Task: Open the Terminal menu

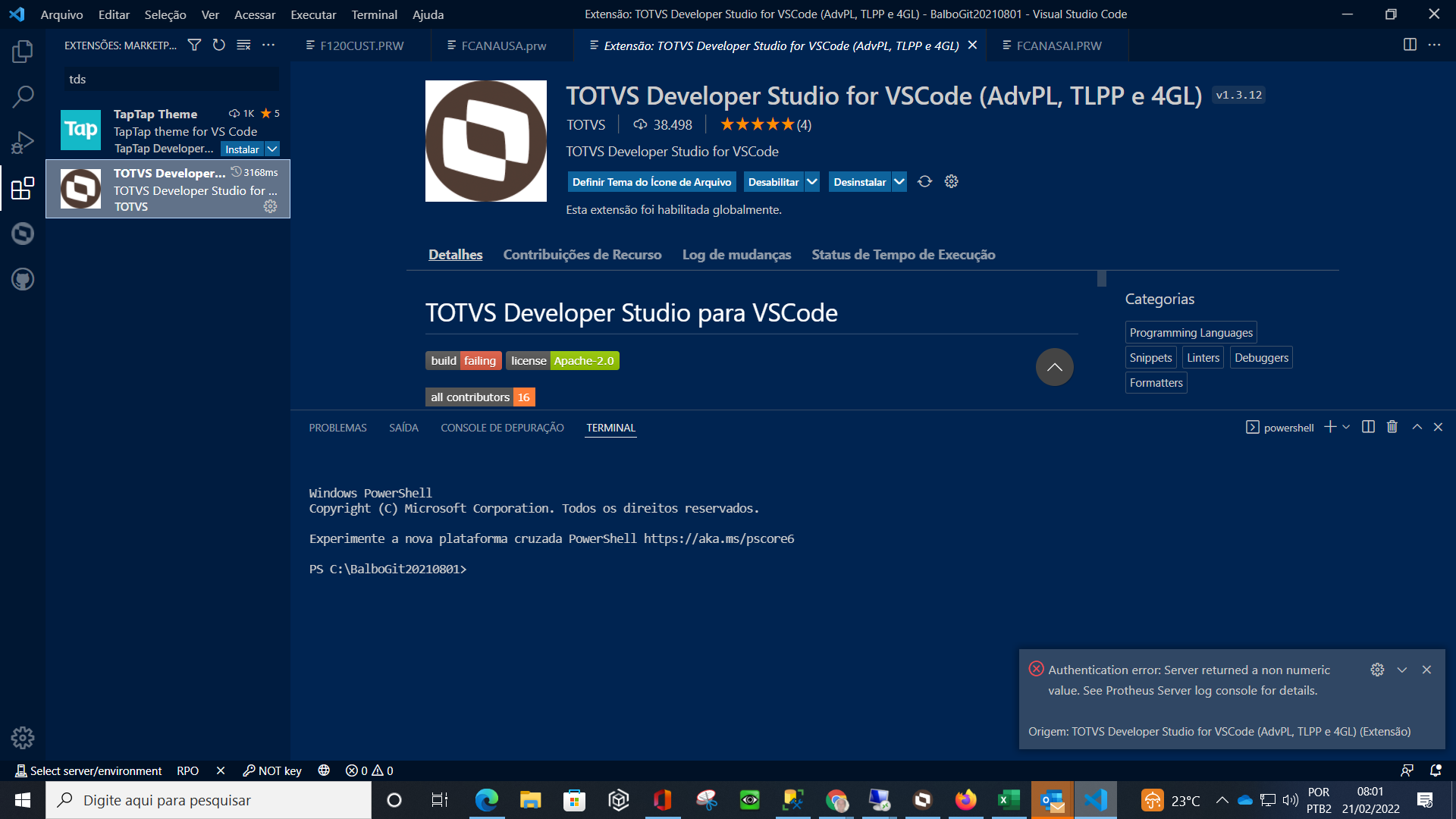Action: click(373, 14)
